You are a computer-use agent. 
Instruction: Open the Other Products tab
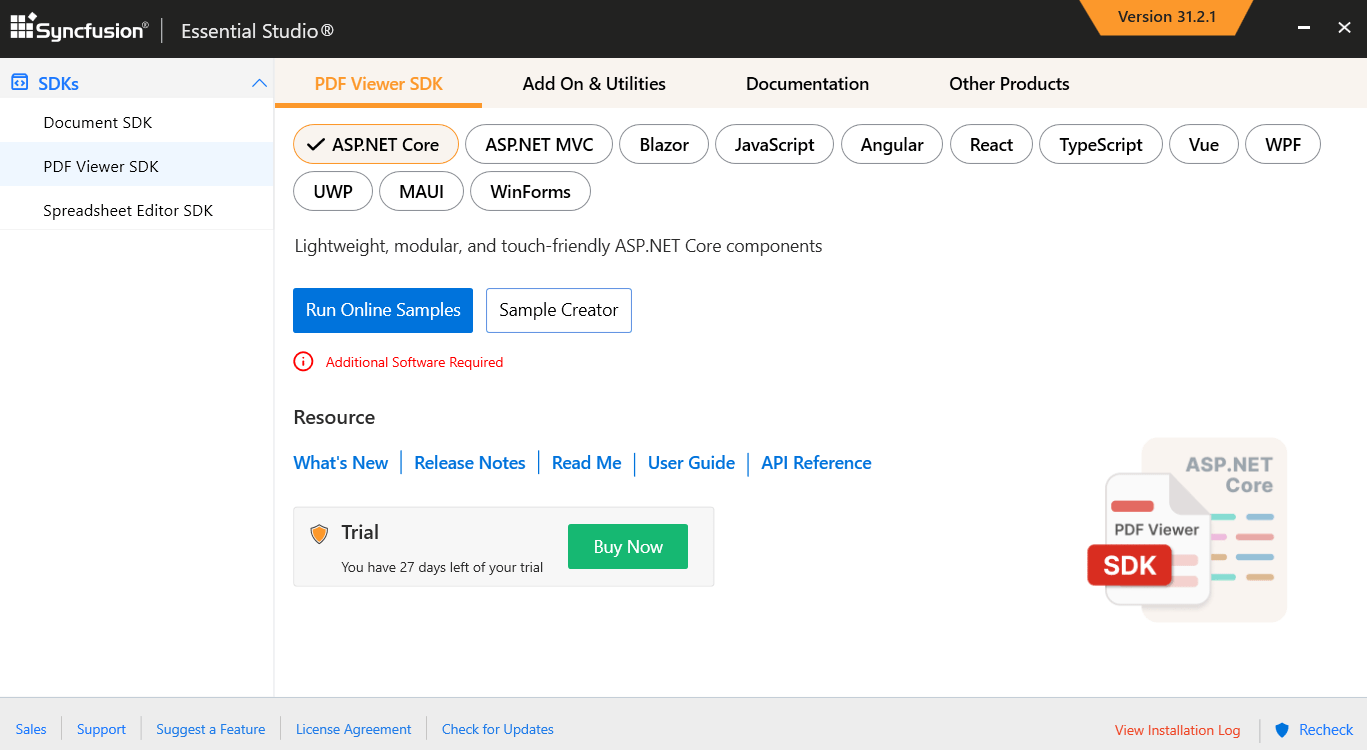(x=1009, y=84)
